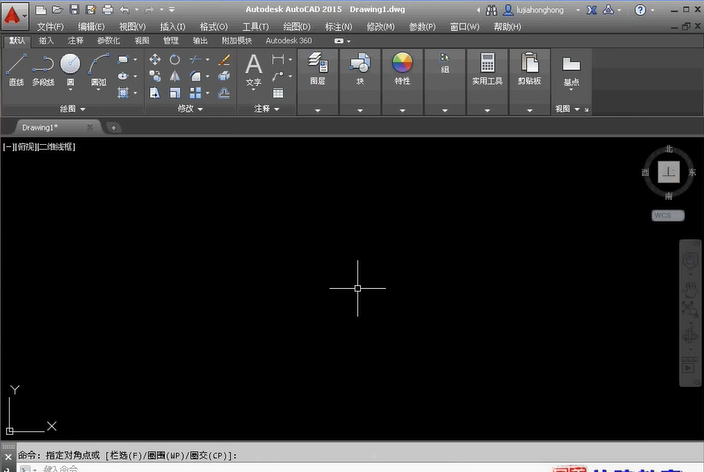Viewport: 704px width, 472px height.
Task: Click the command line input field
Action: 359,468
